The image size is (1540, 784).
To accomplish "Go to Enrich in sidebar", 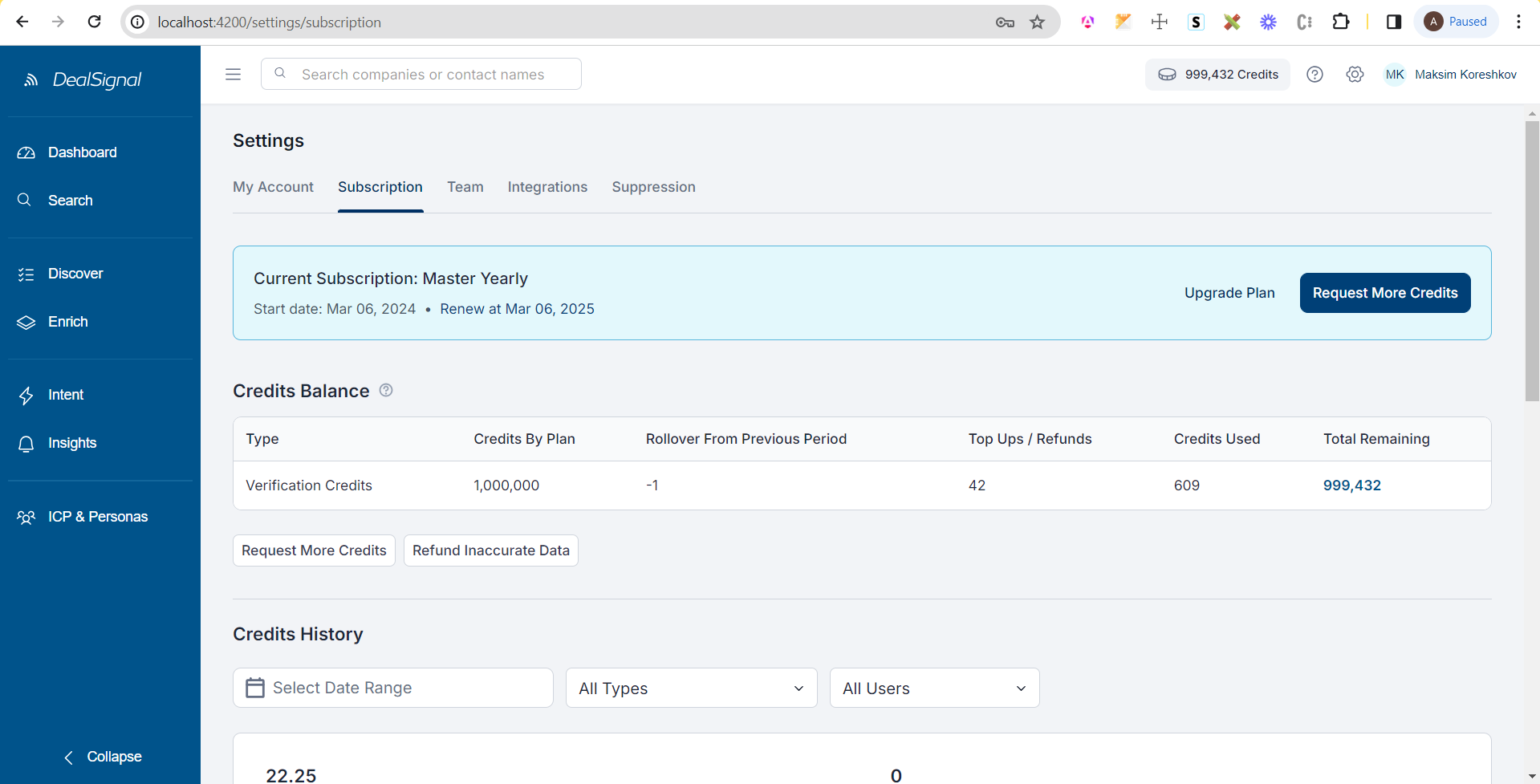I will (67, 322).
